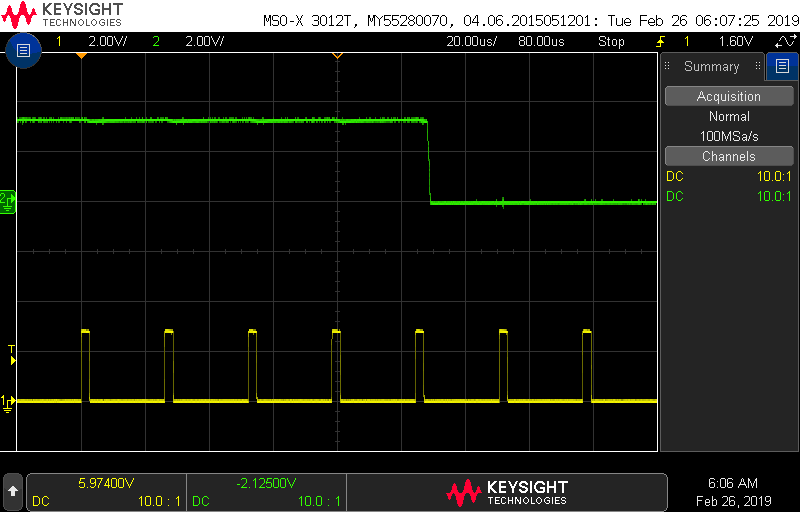This screenshot has height=512, width=800.
Task: Click channel 1 yellow DC 10.0:1 row in sidebar
Action: [x=729, y=176]
